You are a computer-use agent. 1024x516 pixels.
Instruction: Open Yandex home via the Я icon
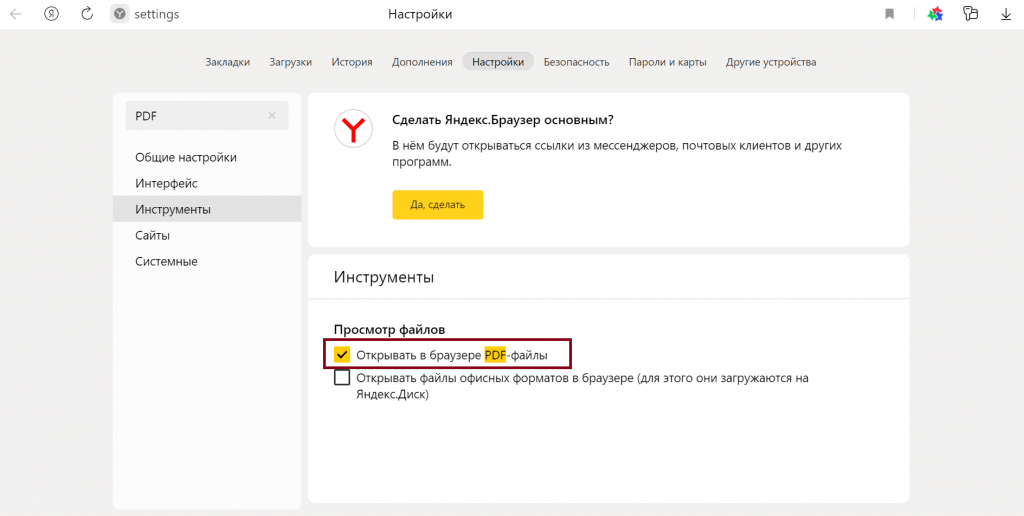click(x=52, y=14)
